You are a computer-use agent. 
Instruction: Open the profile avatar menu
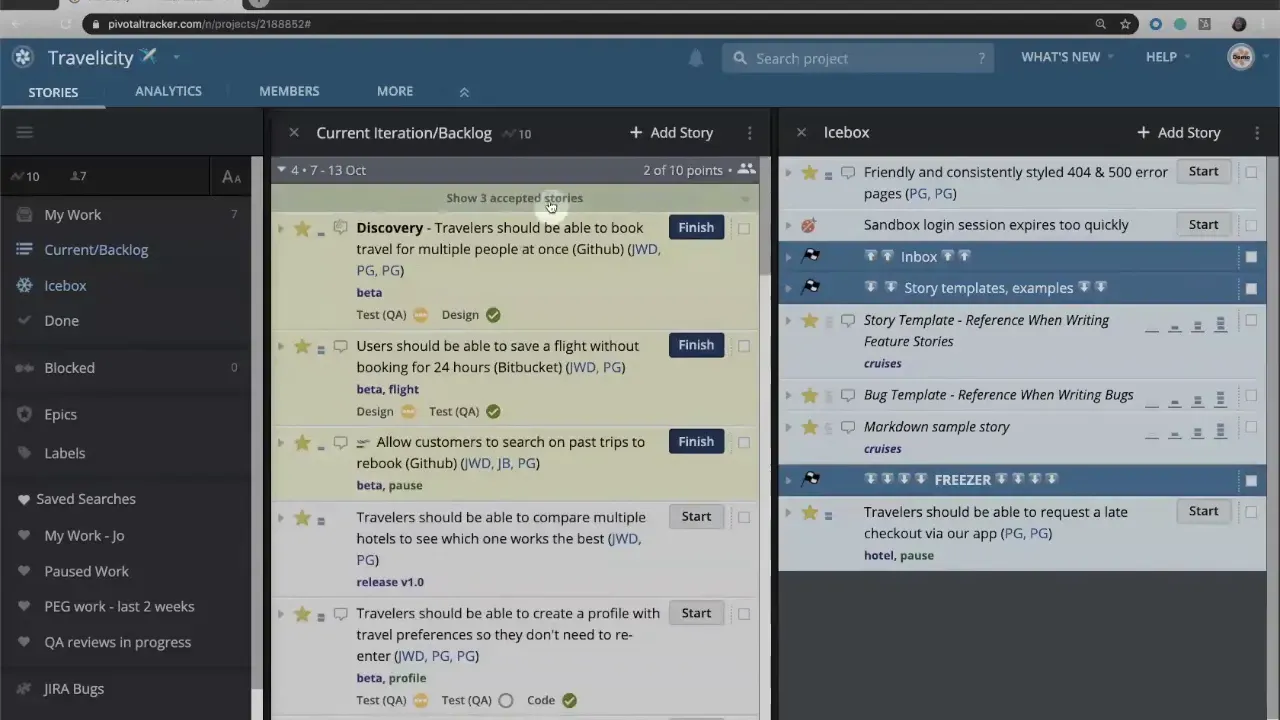tap(1240, 57)
